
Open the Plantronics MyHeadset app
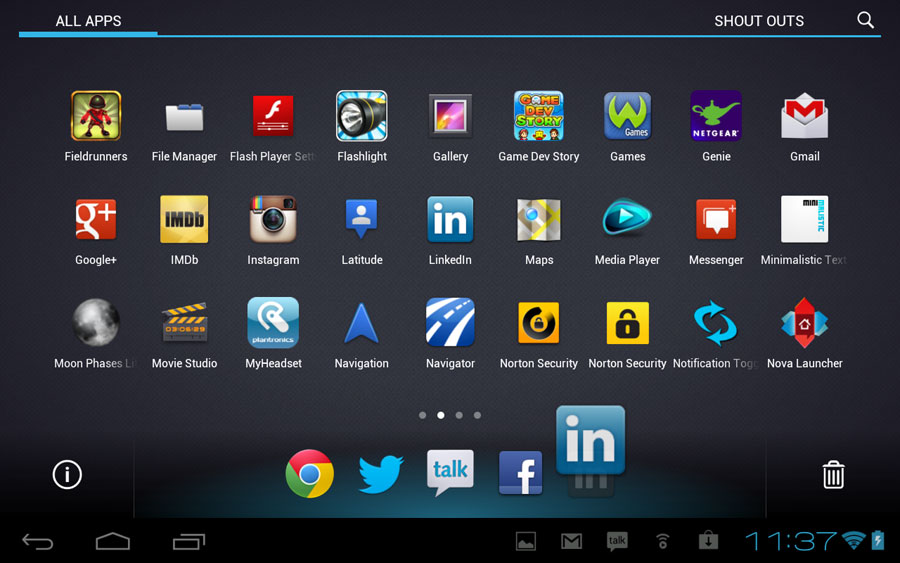pyautogui.click(x=273, y=323)
